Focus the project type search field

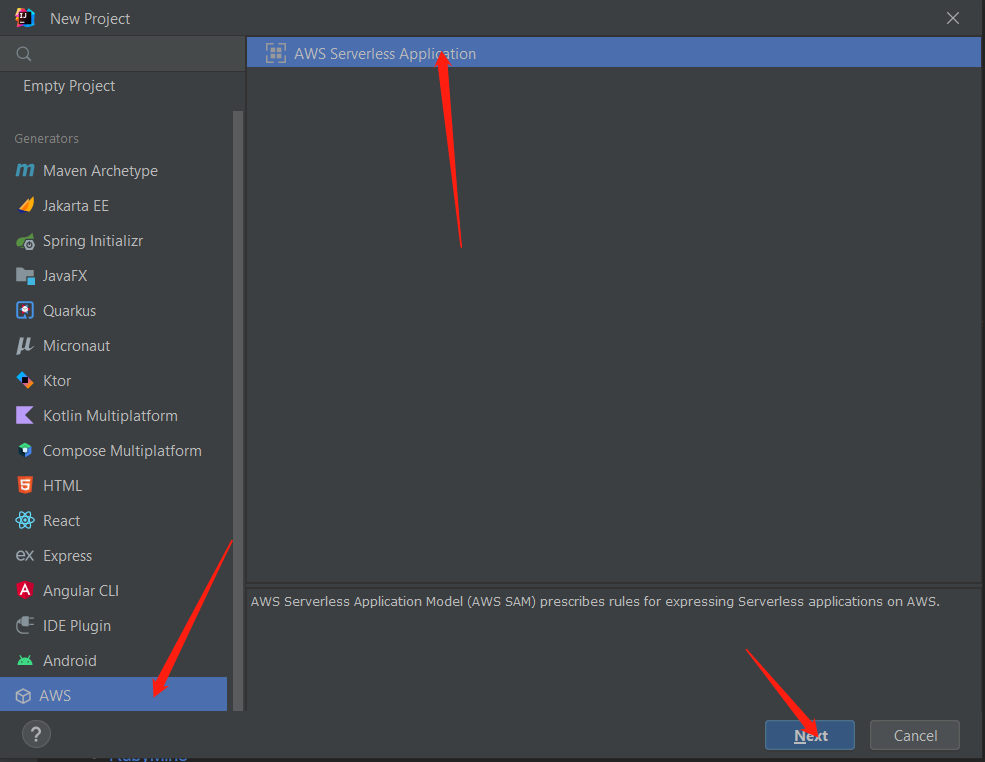click(130, 54)
